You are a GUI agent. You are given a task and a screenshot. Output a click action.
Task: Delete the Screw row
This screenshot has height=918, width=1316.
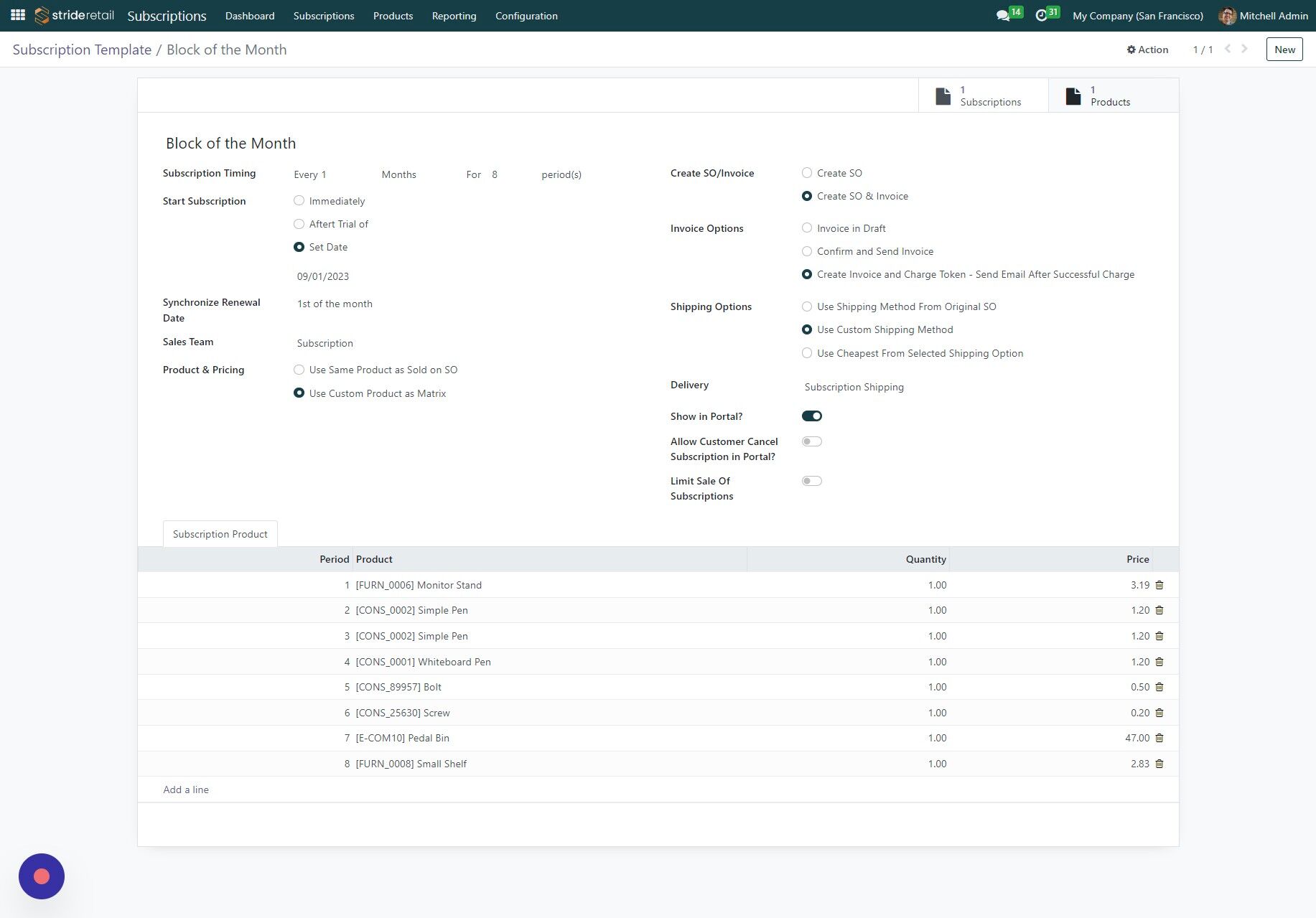pyautogui.click(x=1159, y=713)
